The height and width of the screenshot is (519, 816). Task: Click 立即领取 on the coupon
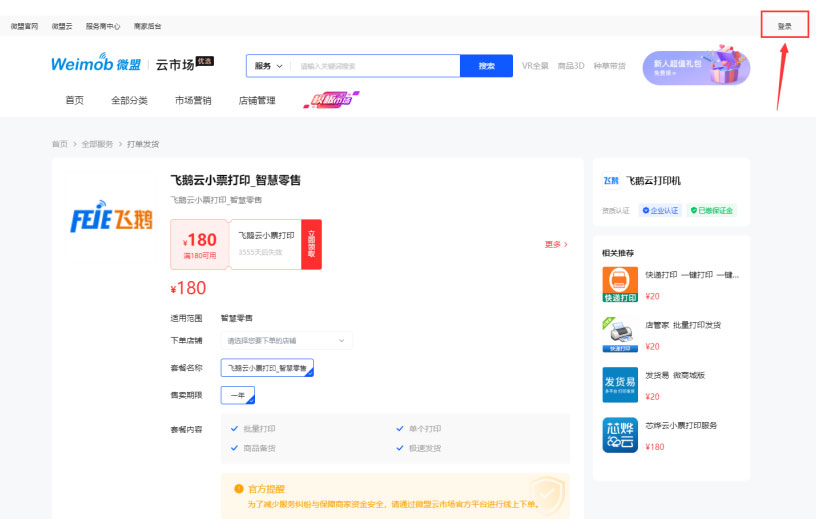click(x=311, y=244)
